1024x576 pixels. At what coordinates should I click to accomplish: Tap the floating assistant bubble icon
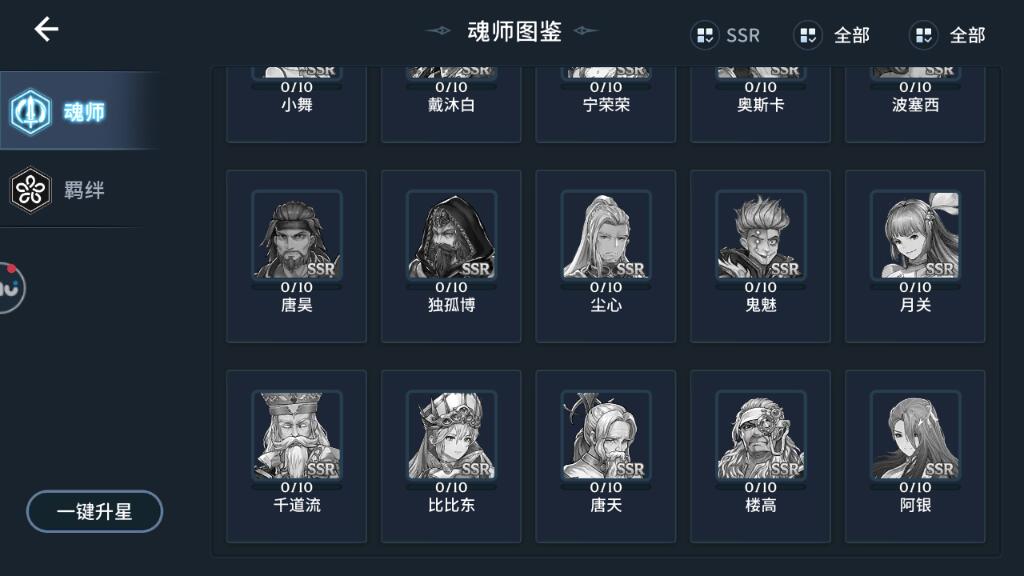(x=10, y=287)
